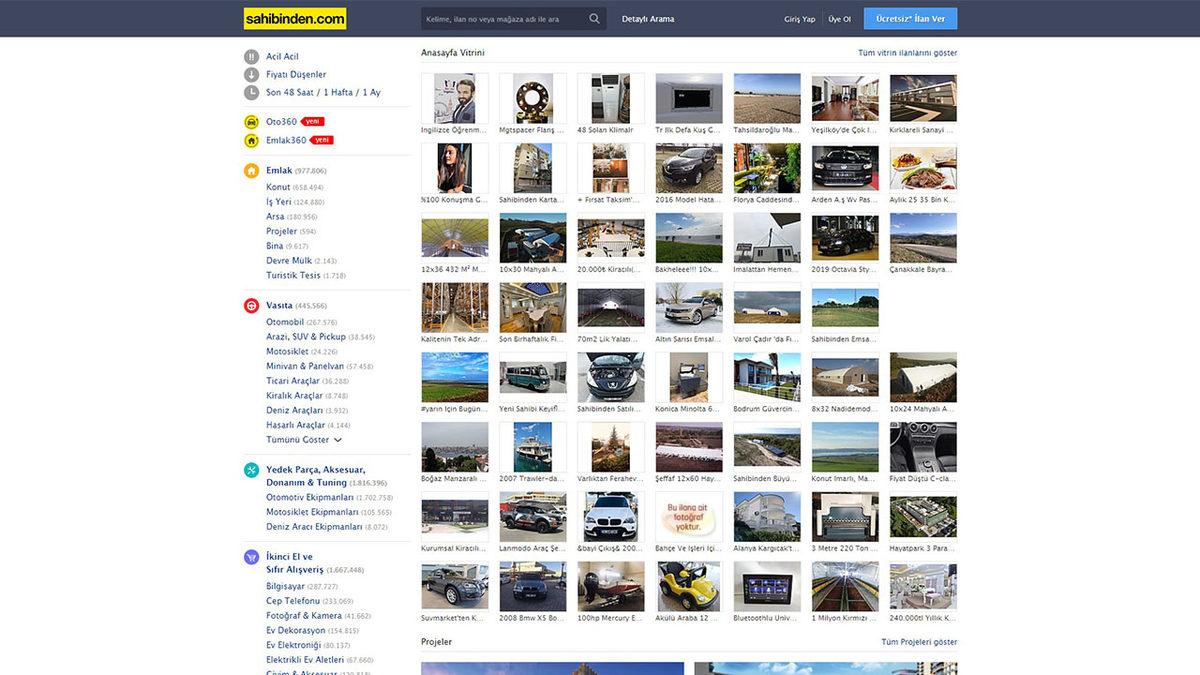Click the clock icon for recent listings
This screenshot has width=1200, height=675.
[251, 93]
